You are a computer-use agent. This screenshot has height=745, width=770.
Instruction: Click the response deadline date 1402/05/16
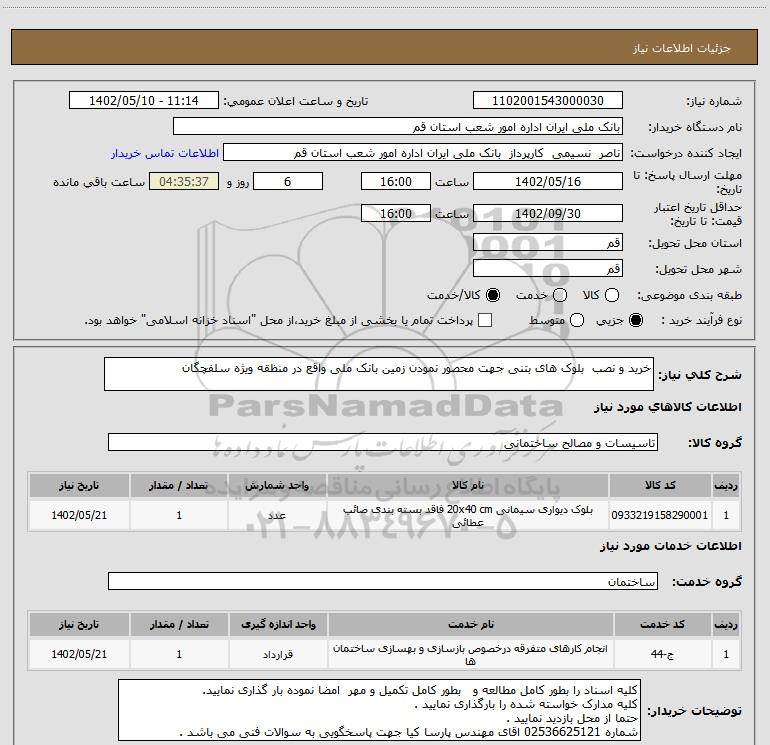548,181
